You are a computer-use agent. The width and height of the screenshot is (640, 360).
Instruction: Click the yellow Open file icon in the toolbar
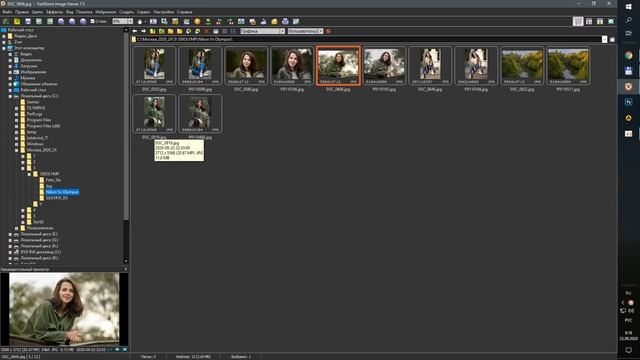point(17,21)
